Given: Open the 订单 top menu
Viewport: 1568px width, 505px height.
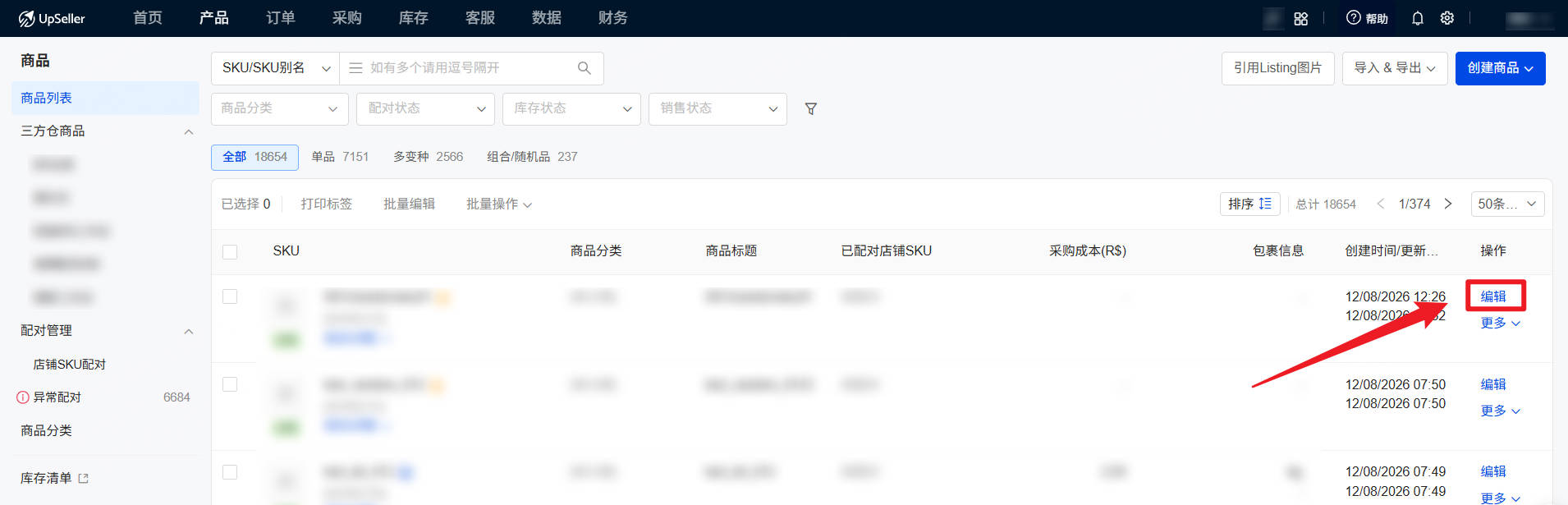Looking at the screenshot, I should point(281,18).
